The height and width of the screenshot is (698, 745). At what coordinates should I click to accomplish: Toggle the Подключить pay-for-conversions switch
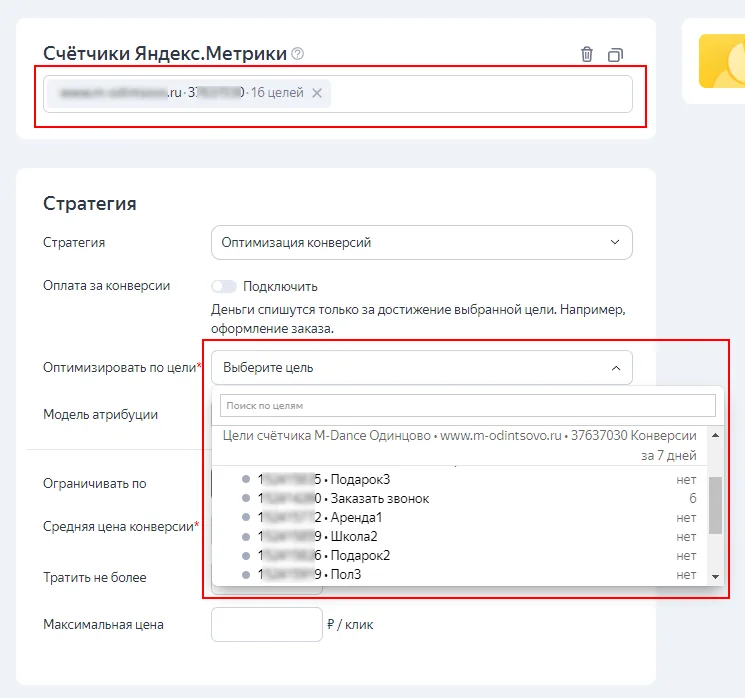coord(224,287)
